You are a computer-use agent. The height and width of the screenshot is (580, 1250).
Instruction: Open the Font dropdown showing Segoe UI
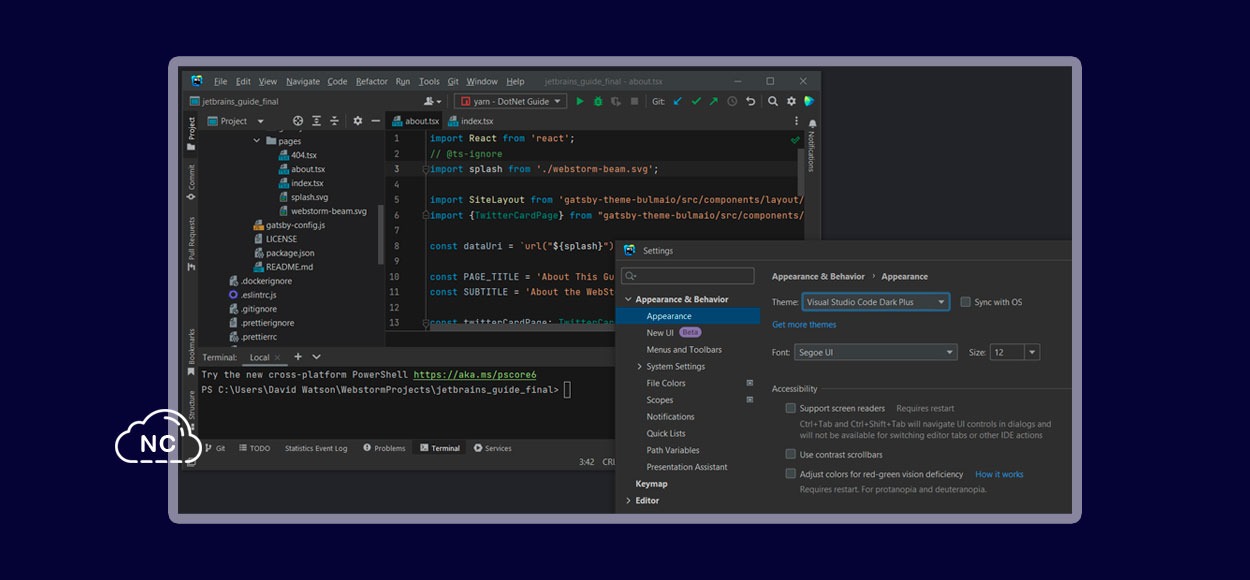[876, 352]
